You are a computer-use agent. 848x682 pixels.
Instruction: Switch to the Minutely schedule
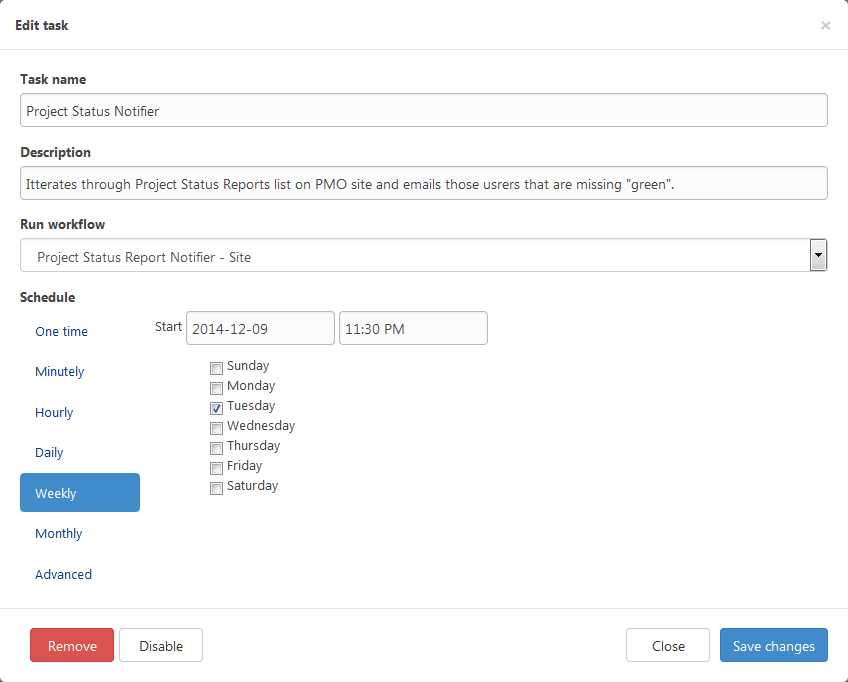tap(59, 372)
